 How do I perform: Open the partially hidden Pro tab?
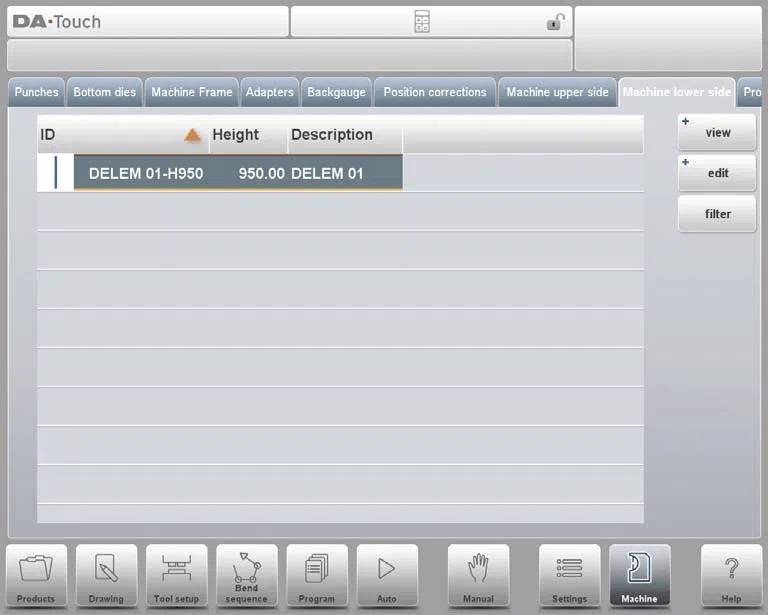(751, 92)
